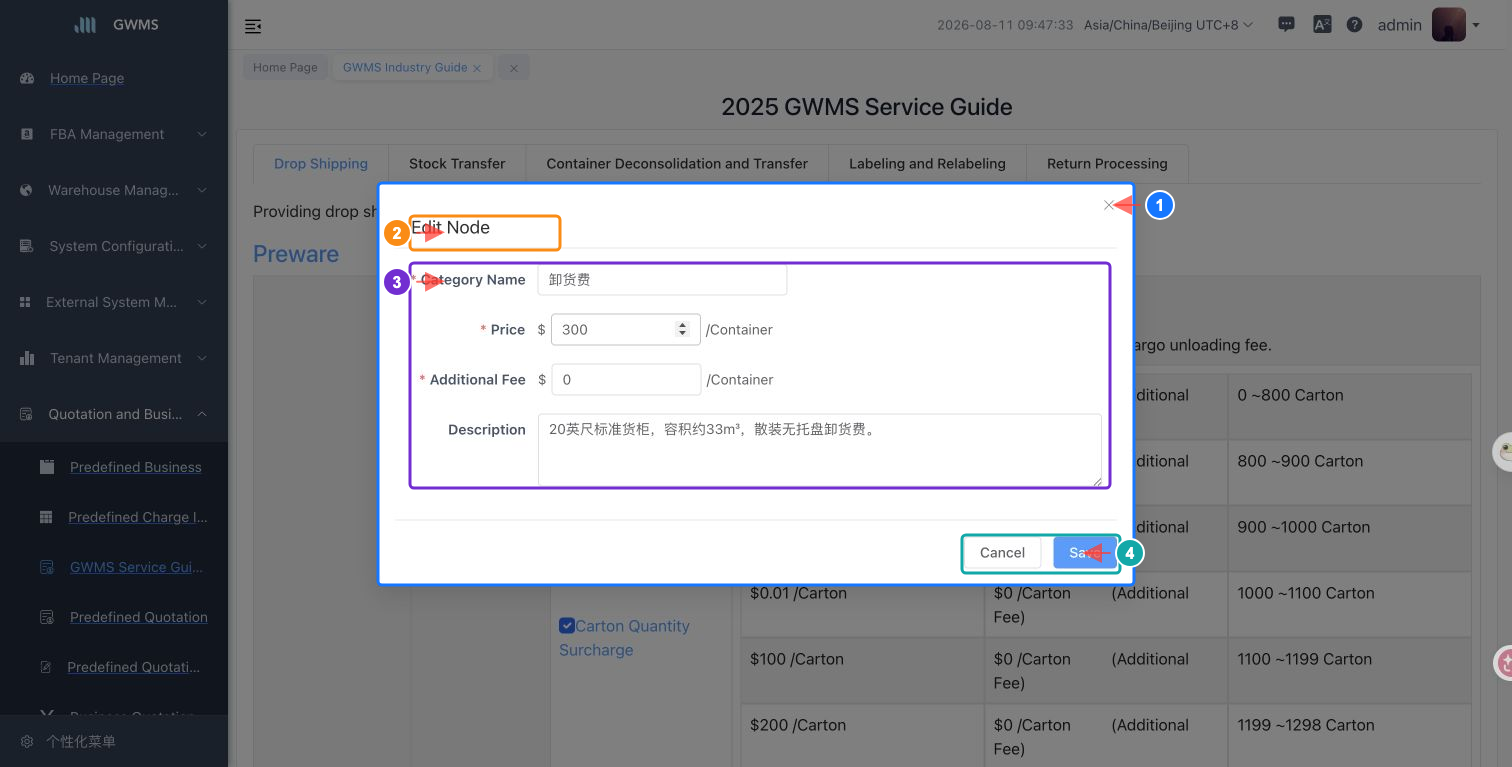Image resolution: width=1512 pixels, height=767 pixels.
Task: Switch to the Stock Transfer tab
Action: 457,164
